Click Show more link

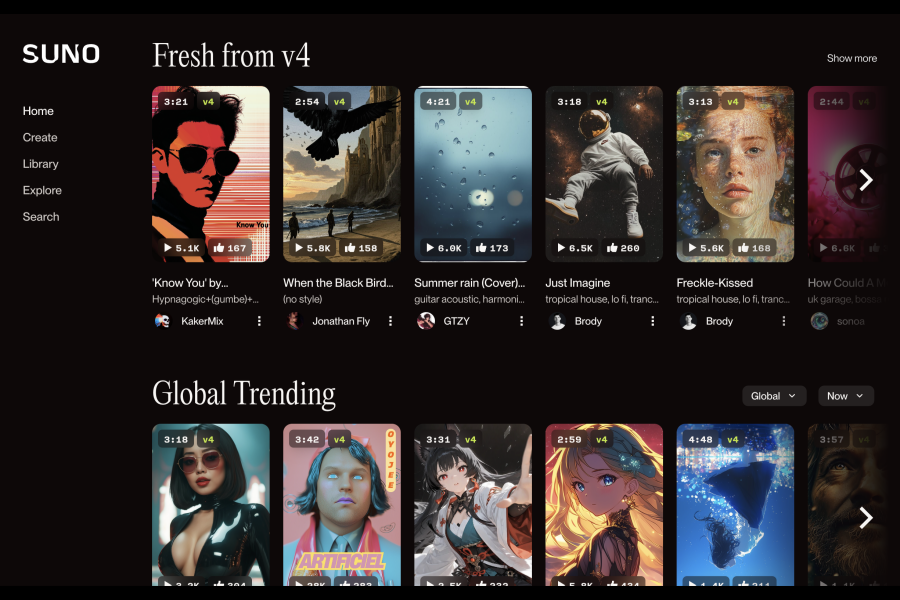coord(851,58)
